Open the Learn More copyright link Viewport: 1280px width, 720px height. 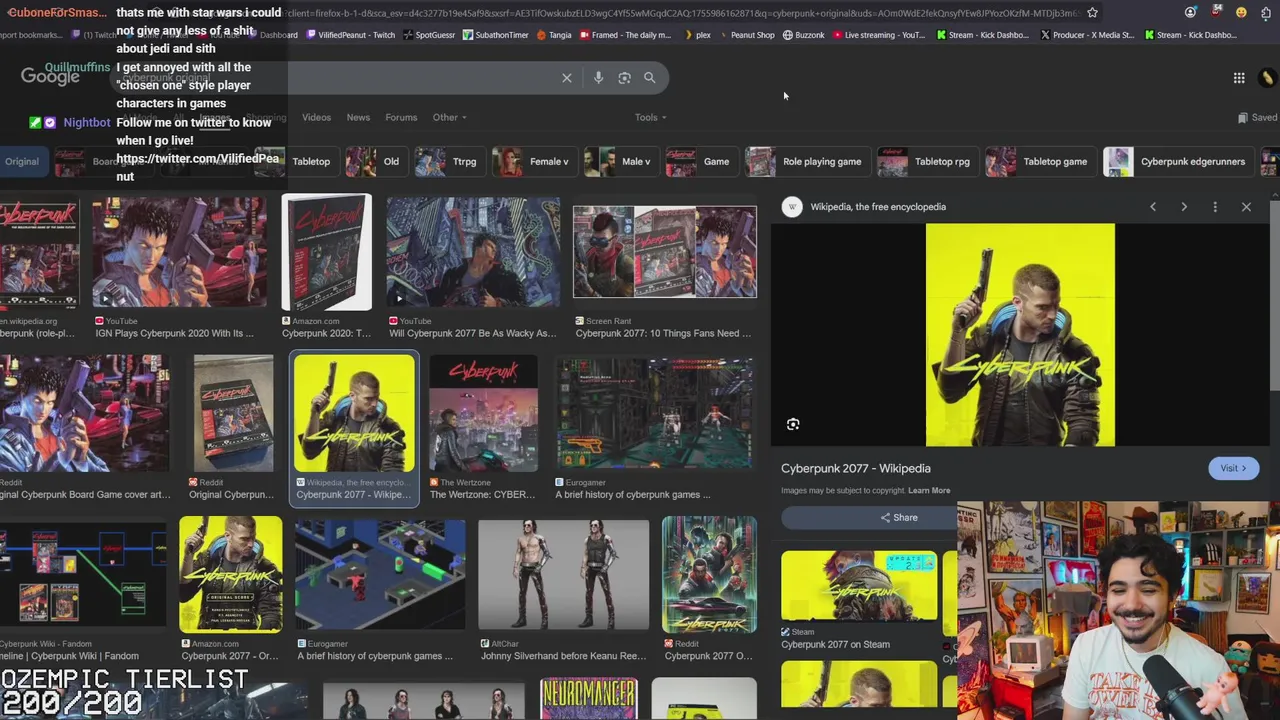[929, 491]
